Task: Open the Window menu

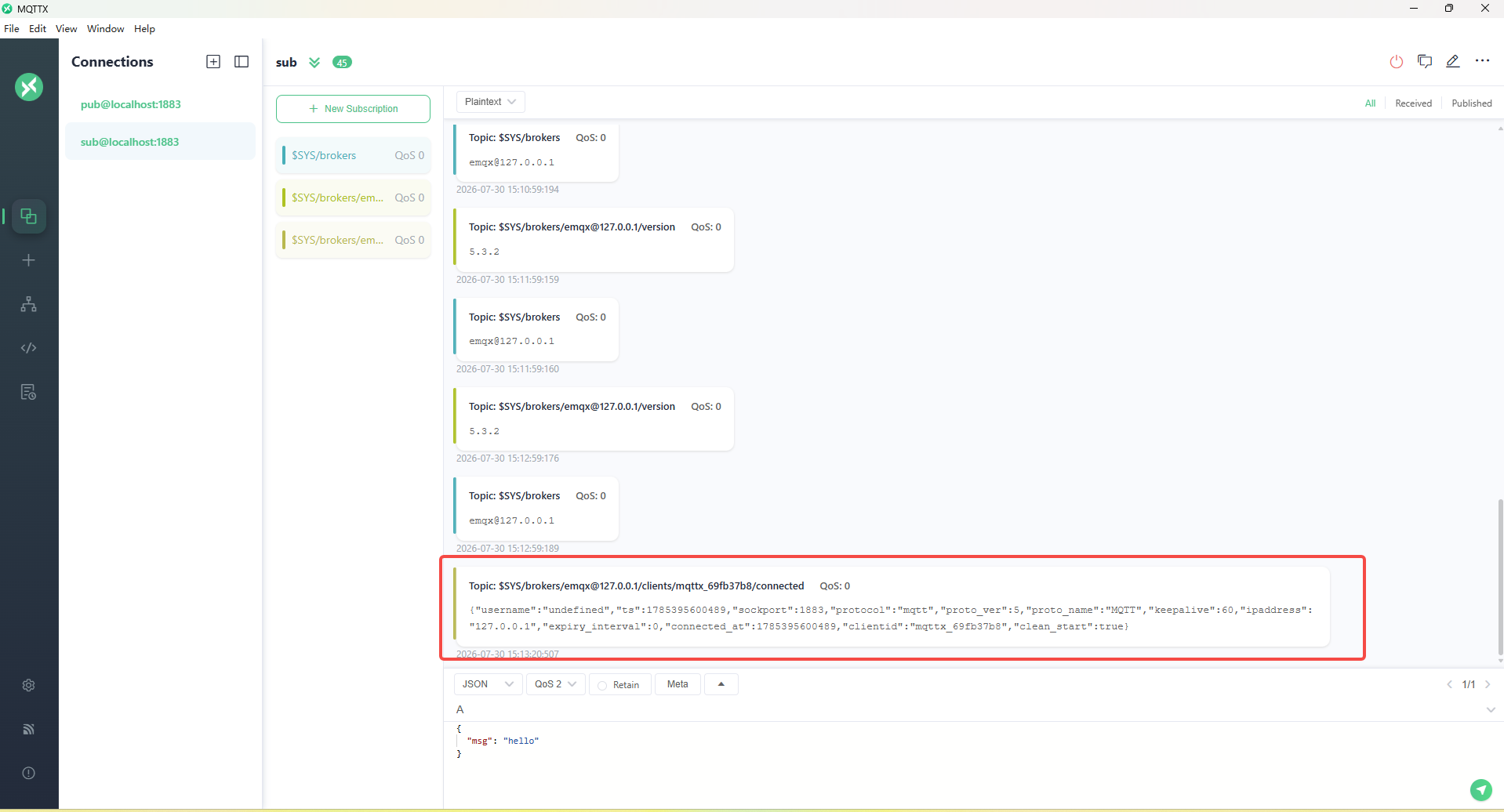Action: click(106, 29)
